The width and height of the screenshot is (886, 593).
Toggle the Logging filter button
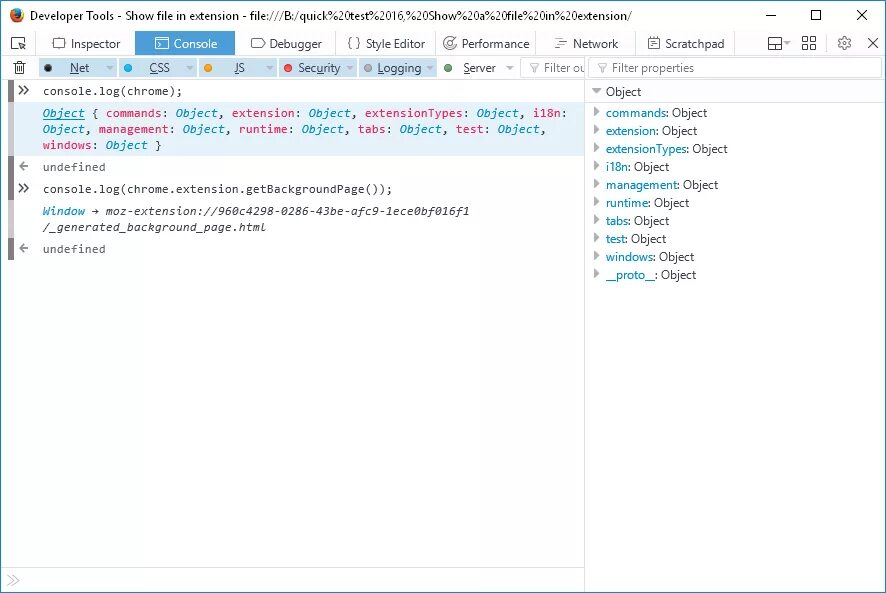pyautogui.click(x=393, y=68)
